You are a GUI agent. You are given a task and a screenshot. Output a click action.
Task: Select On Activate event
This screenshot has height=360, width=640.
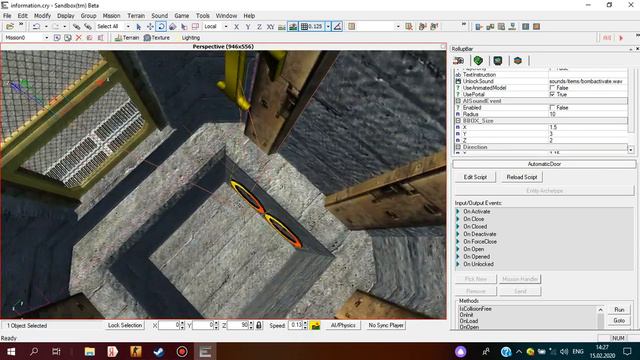(477, 211)
